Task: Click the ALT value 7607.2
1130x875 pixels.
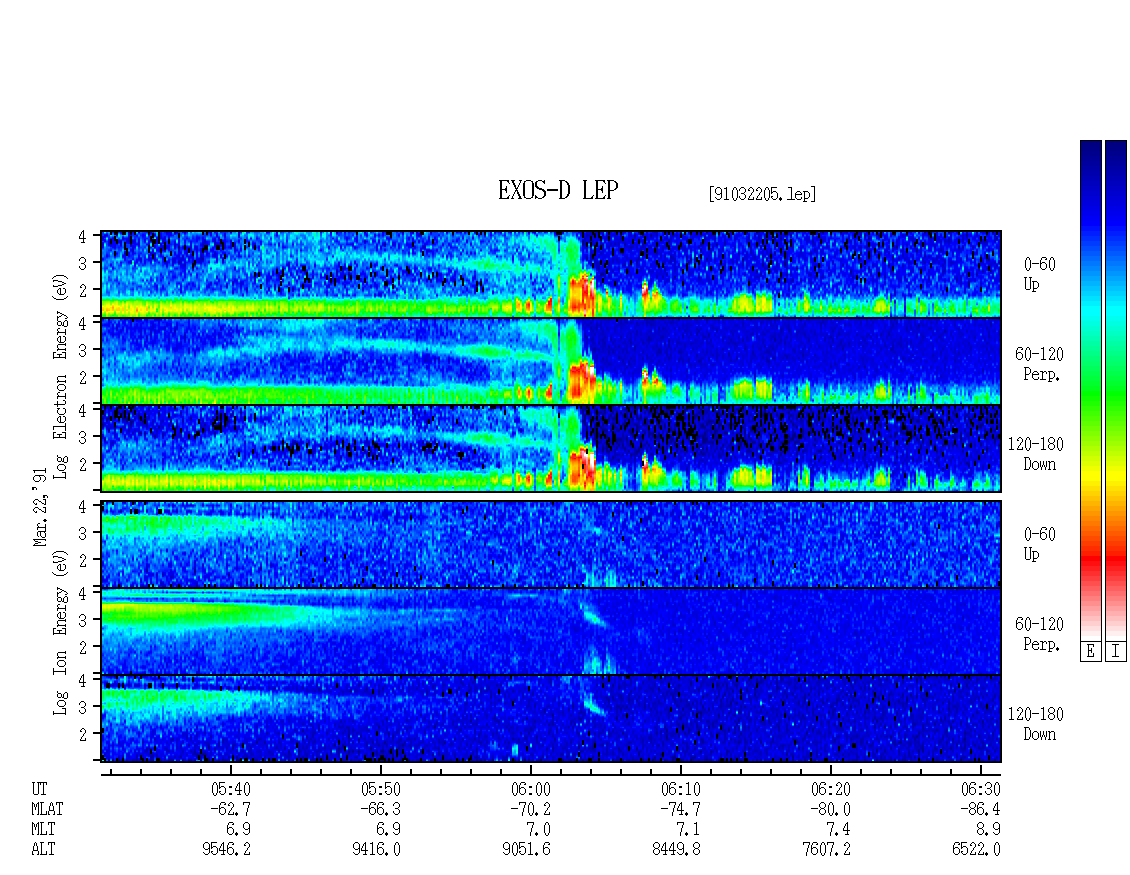Action: [x=826, y=850]
